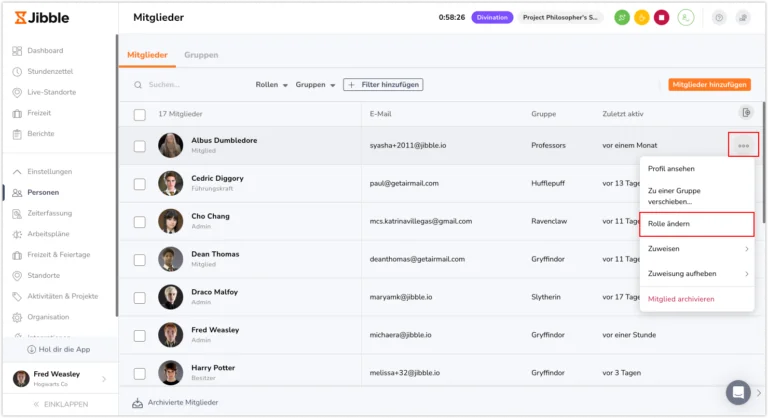Open Standorte settings

(x=36, y=275)
